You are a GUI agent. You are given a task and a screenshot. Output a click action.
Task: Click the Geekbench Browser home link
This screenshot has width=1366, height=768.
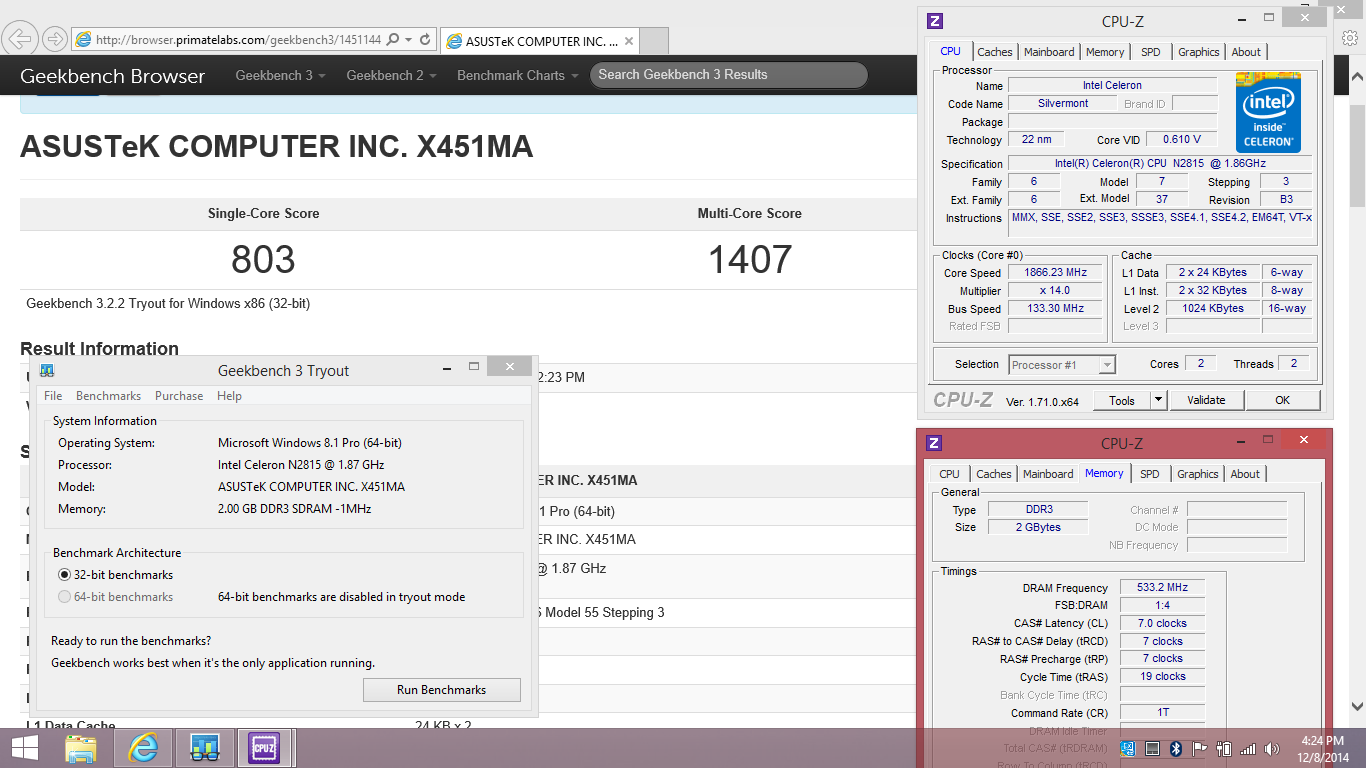[112, 76]
